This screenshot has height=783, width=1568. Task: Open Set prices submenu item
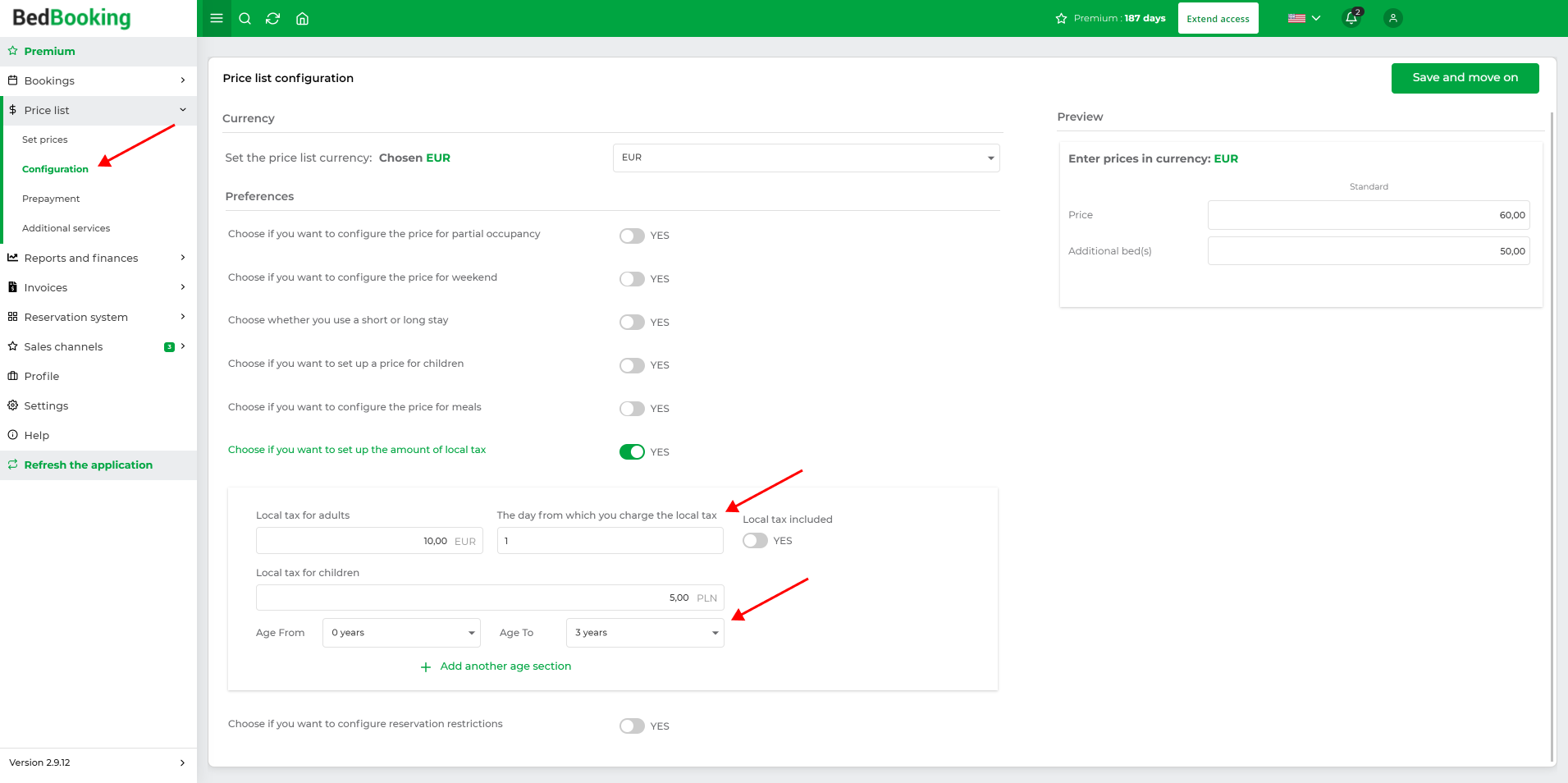coord(45,140)
